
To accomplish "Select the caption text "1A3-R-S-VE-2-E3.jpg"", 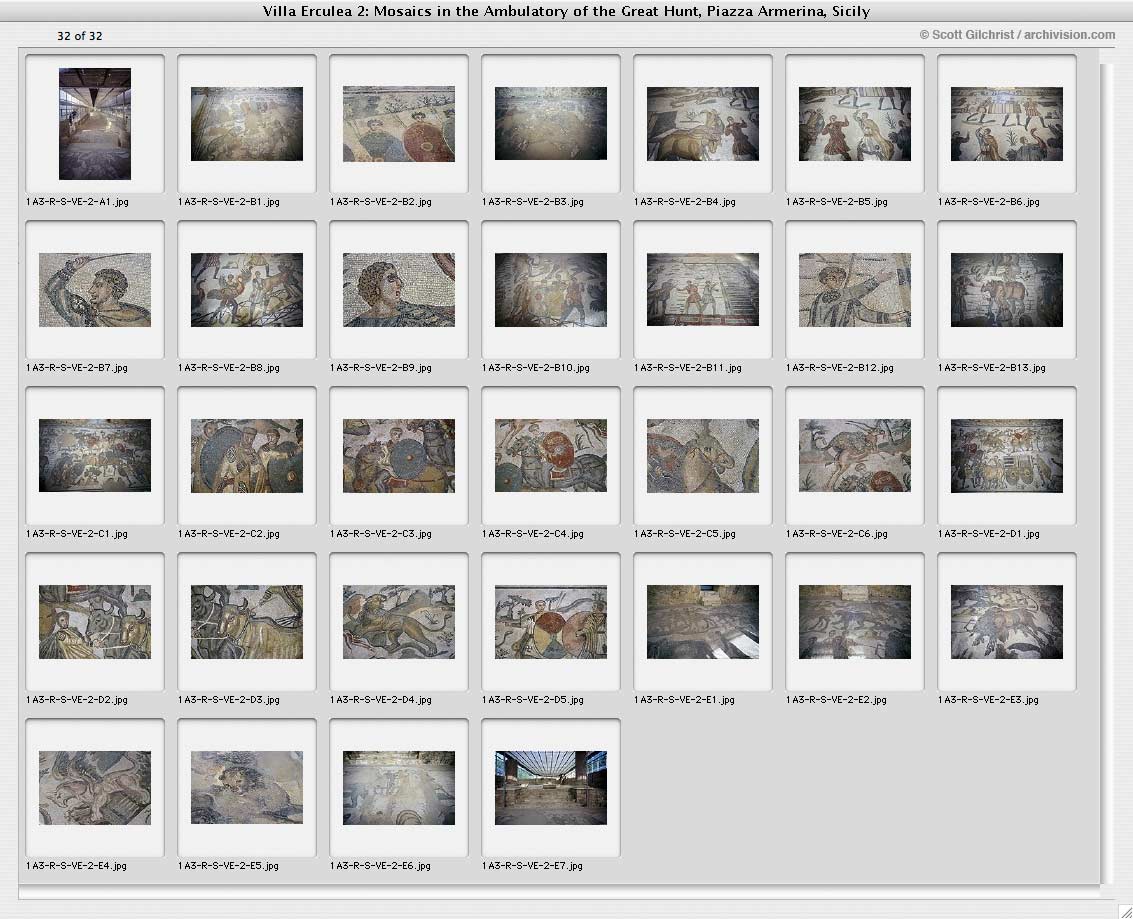I will [x=988, y=700].
